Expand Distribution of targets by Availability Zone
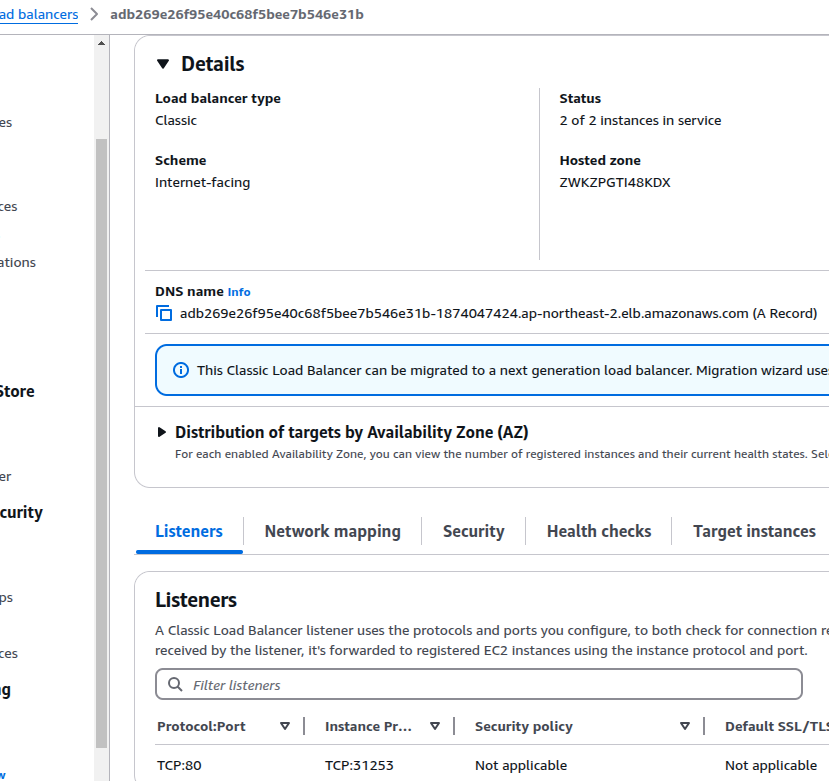The image size is (829, 781). pos(162,432)
